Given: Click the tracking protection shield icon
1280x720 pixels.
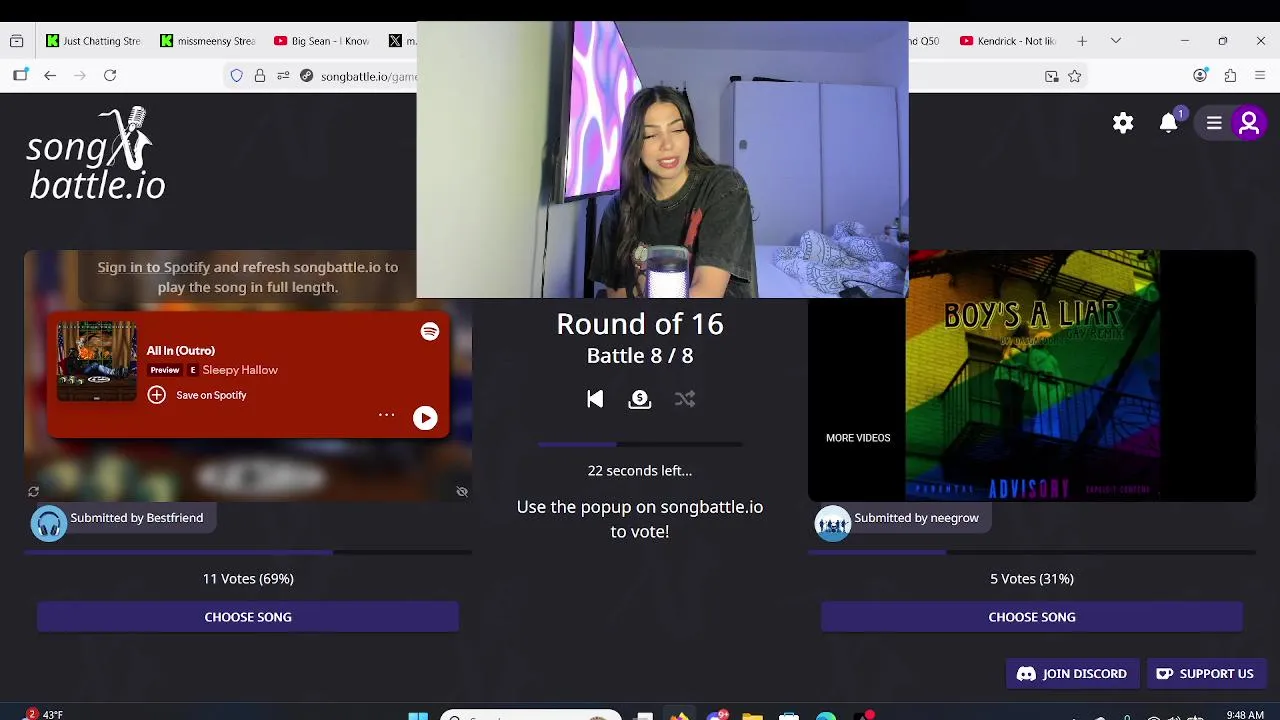Looking at the screenshot, I should (236, 76).
